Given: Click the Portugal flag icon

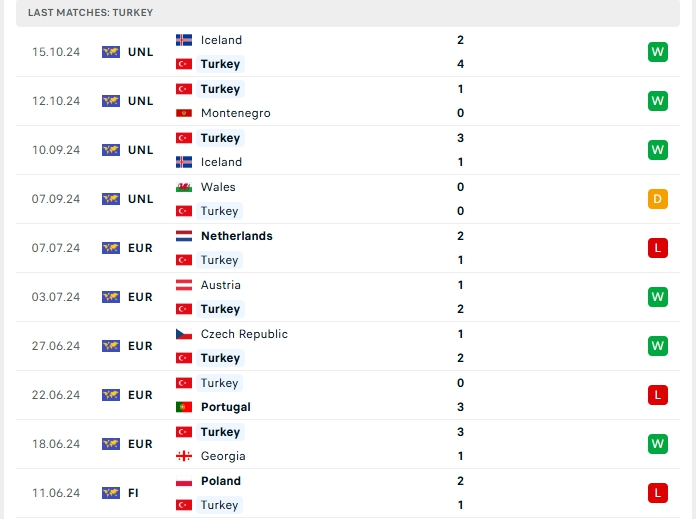Looking at the screenshot, I should [184, 407].
